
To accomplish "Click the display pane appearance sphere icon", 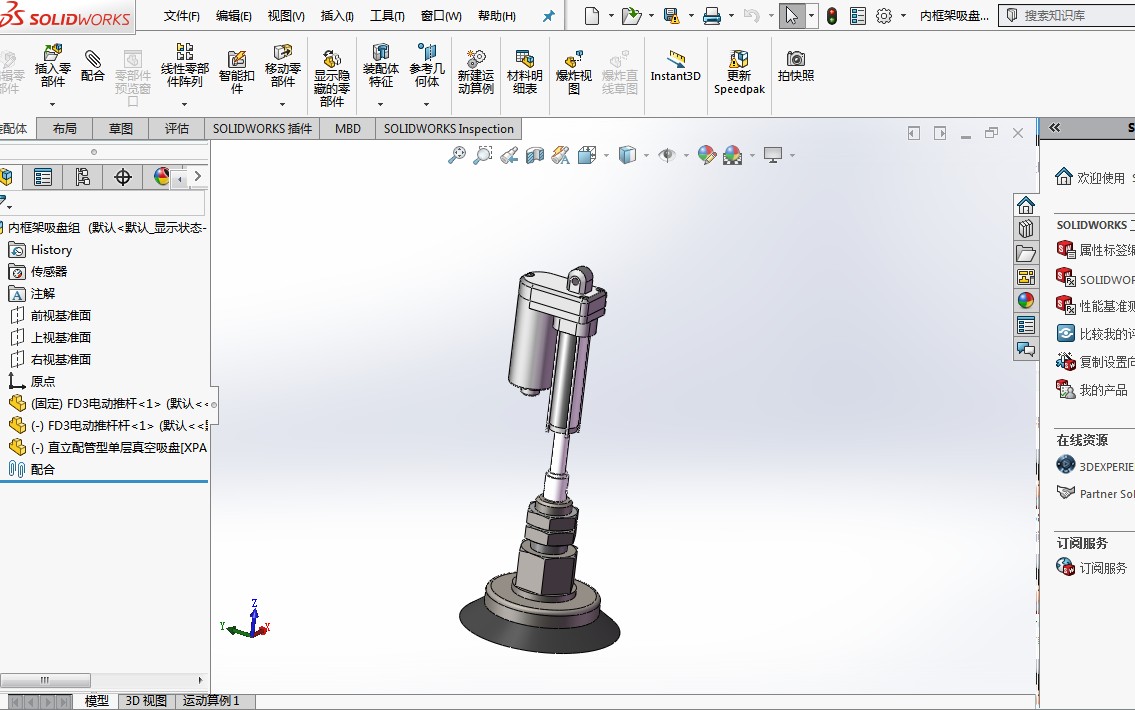I will point(162,177).
